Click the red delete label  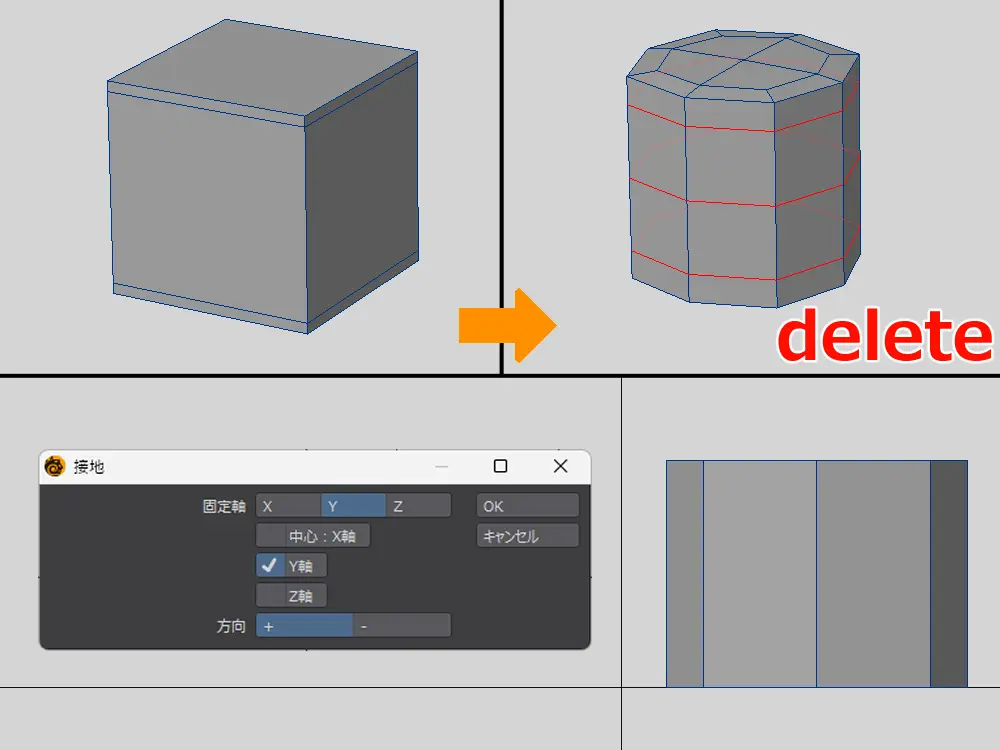click(x=885, y=338)
